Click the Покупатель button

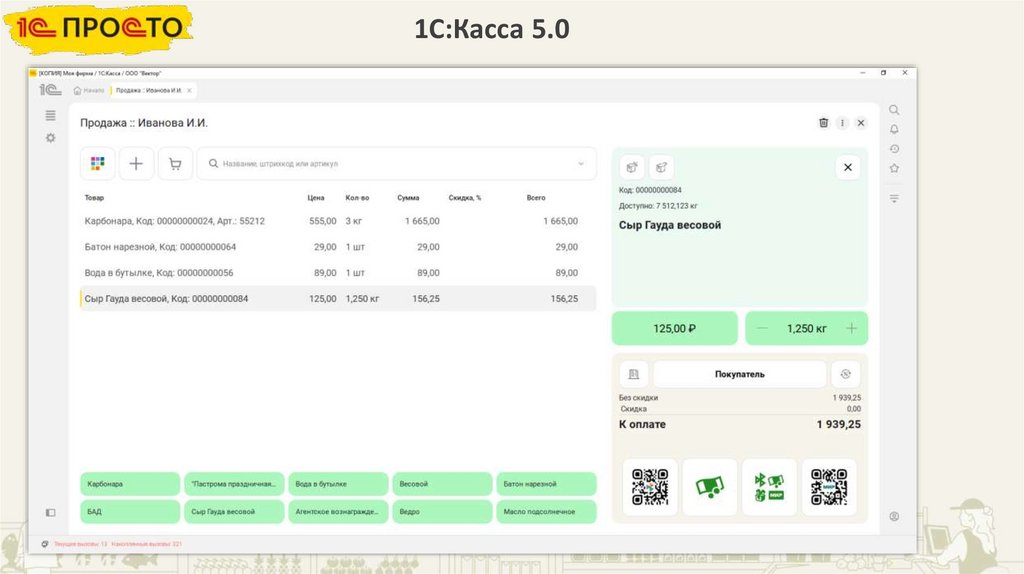[739, 374]
